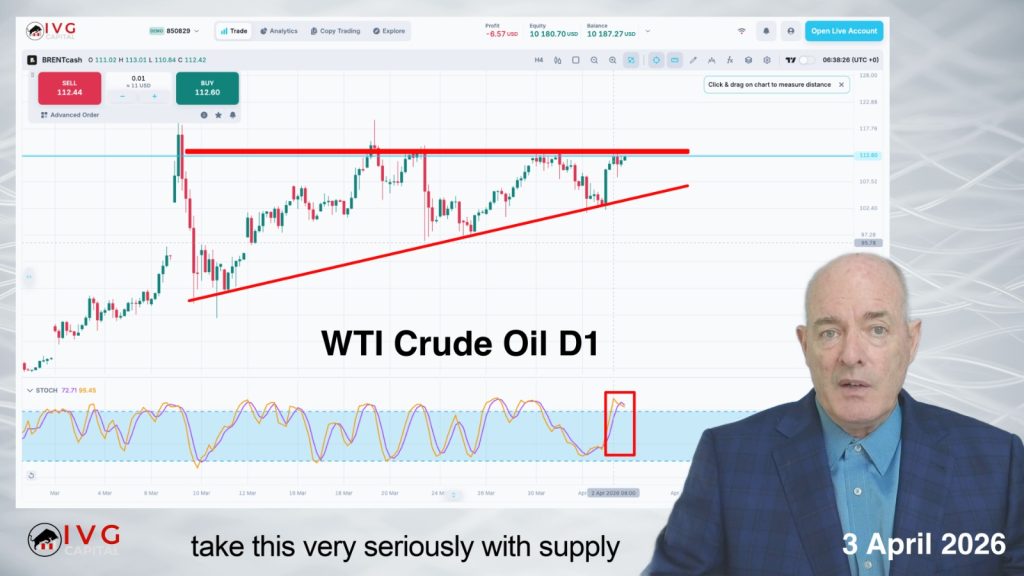
Task: Open the fx indicators menu
Action: click(x=729, y=60)
